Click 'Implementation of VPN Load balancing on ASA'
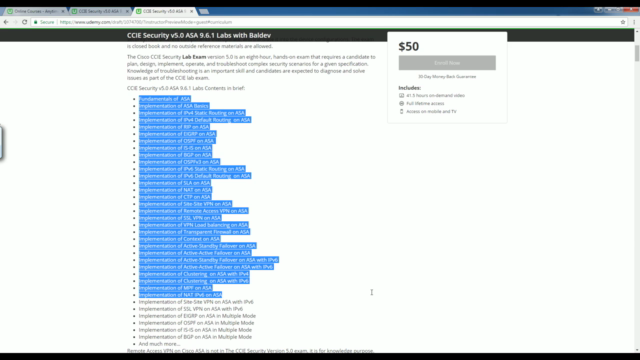This screenshot has height=360, width=640. click(x=193, y=225)
